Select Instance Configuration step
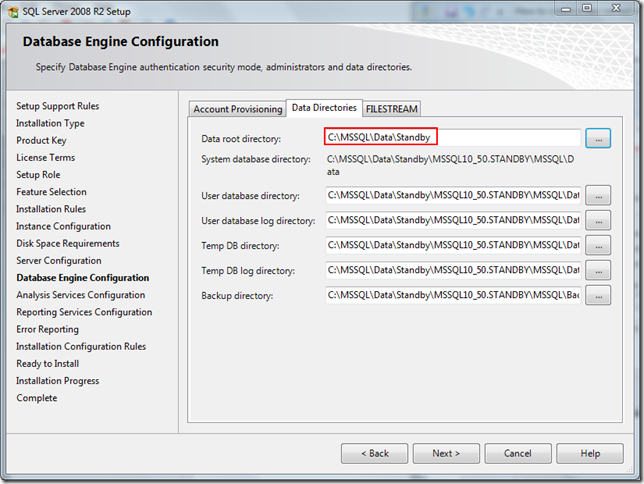The height and width of the screenshot is (484, 644). pyautogui.click(x=63, y=226)
